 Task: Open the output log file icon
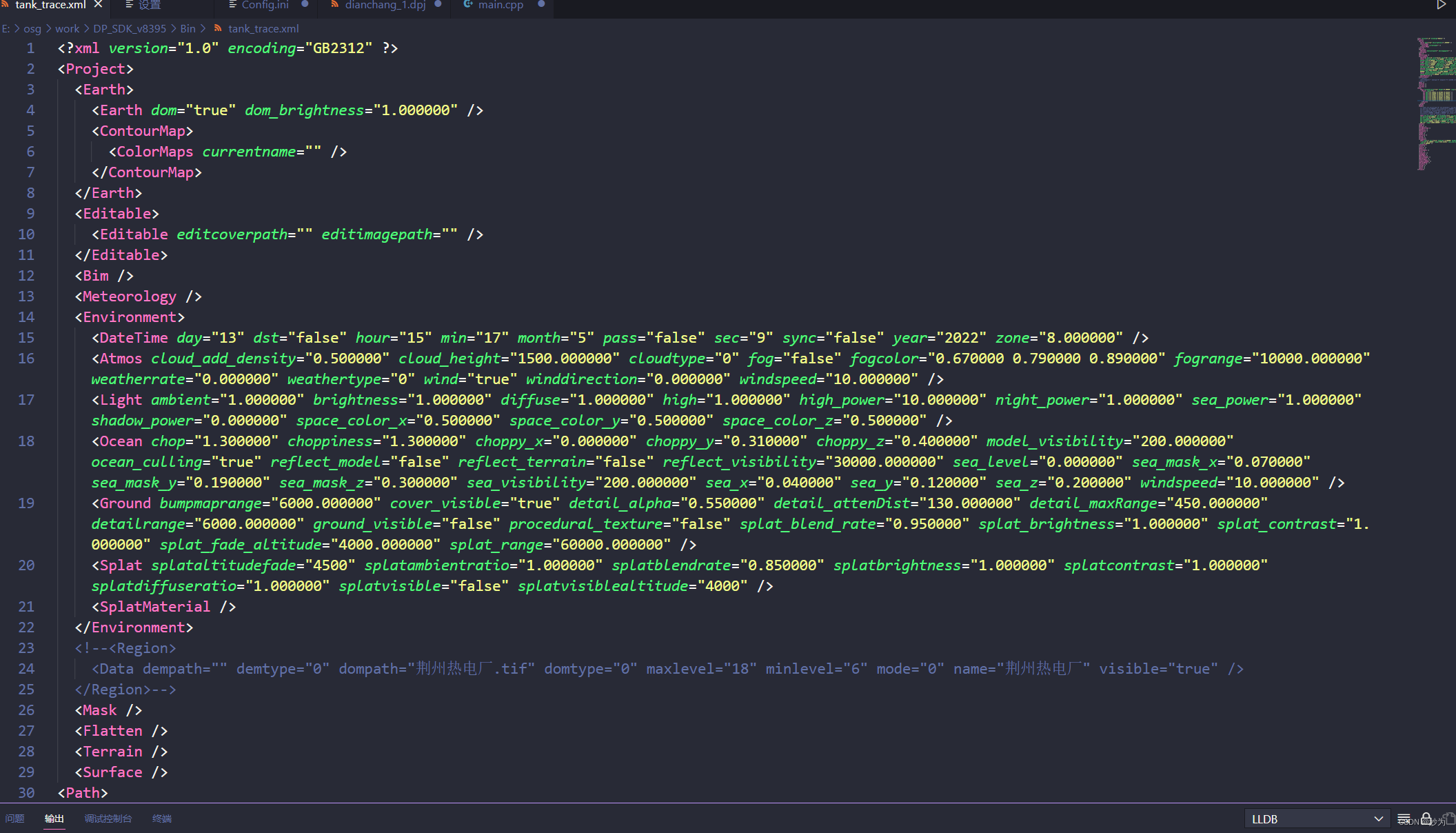1448,819
